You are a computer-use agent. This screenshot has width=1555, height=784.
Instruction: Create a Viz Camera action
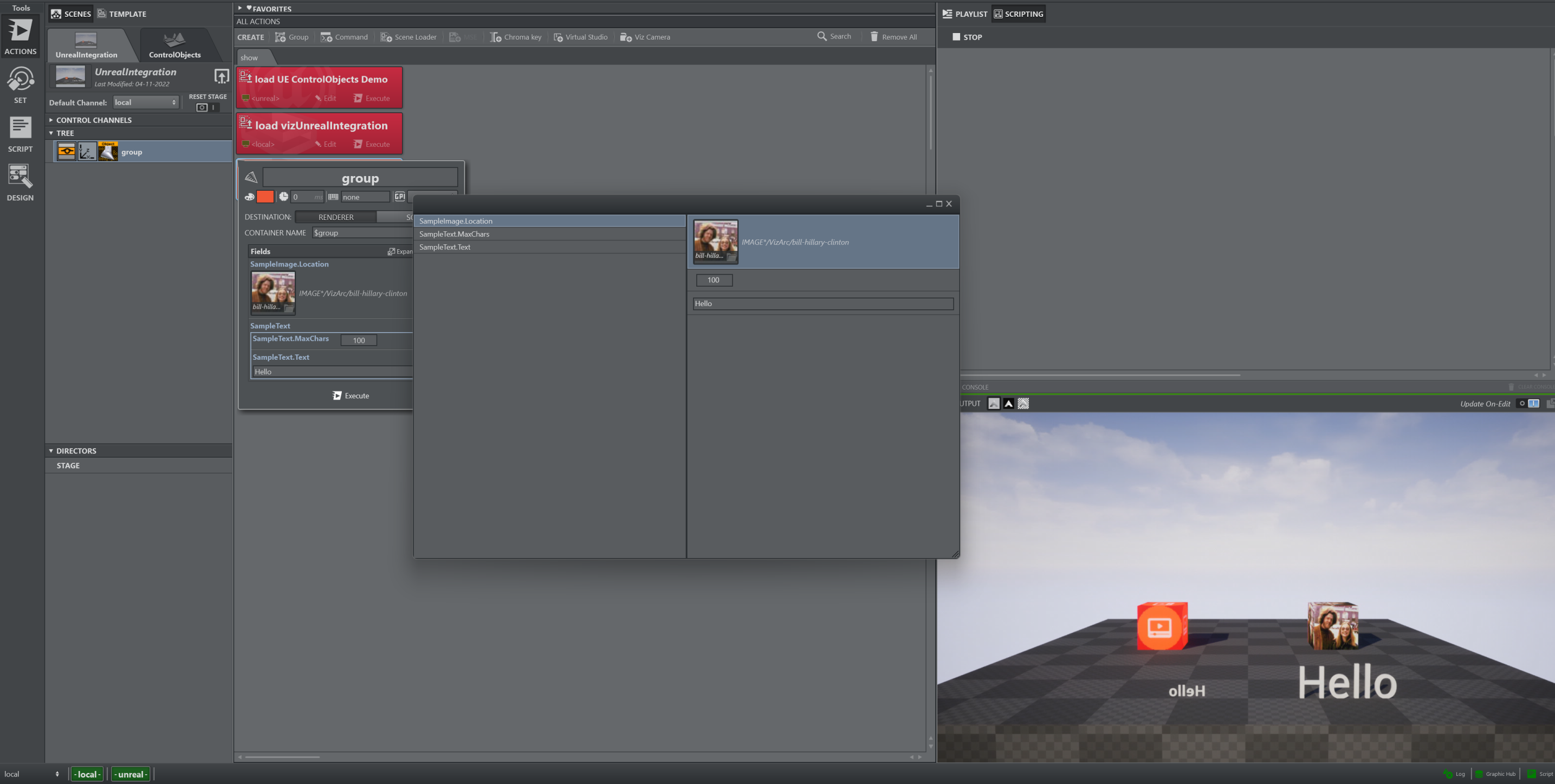click(x=645, y=37)
